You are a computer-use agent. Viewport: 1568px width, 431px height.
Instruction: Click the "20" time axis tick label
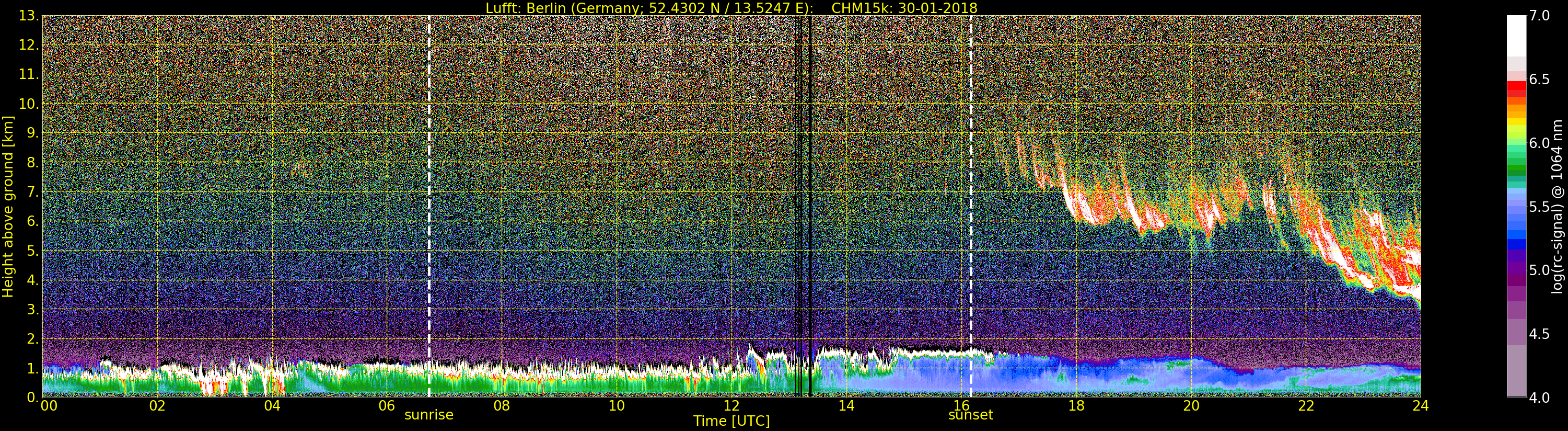coord(1191,406)
